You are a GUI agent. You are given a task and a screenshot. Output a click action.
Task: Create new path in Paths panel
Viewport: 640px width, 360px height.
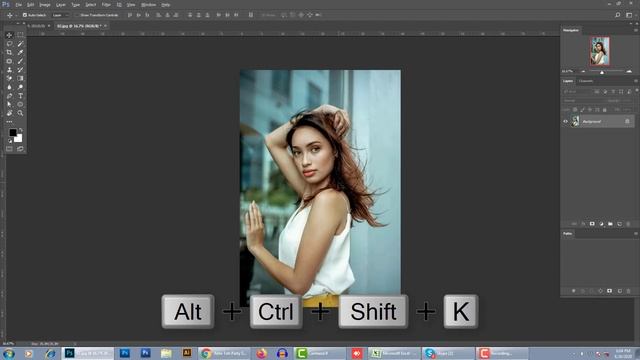tap(619, 291)
